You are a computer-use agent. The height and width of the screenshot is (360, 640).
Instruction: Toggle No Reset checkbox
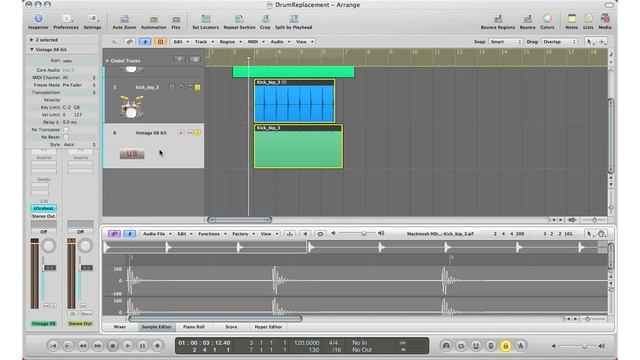[66, 137]
